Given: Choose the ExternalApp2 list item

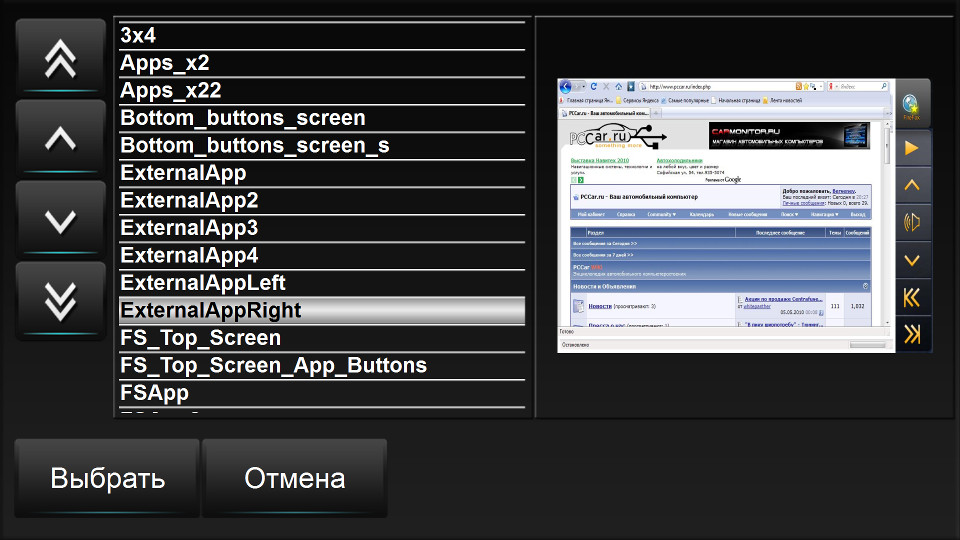Looking at the screenshot, I should pos(321,200).
